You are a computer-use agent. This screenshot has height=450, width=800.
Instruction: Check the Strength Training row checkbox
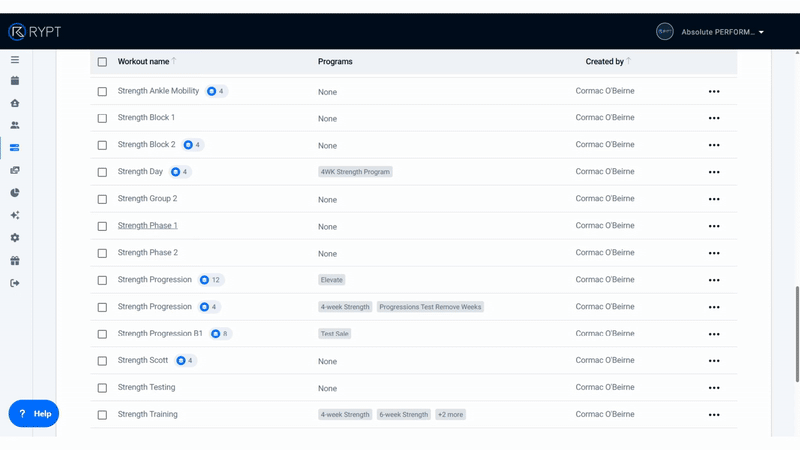102,415
